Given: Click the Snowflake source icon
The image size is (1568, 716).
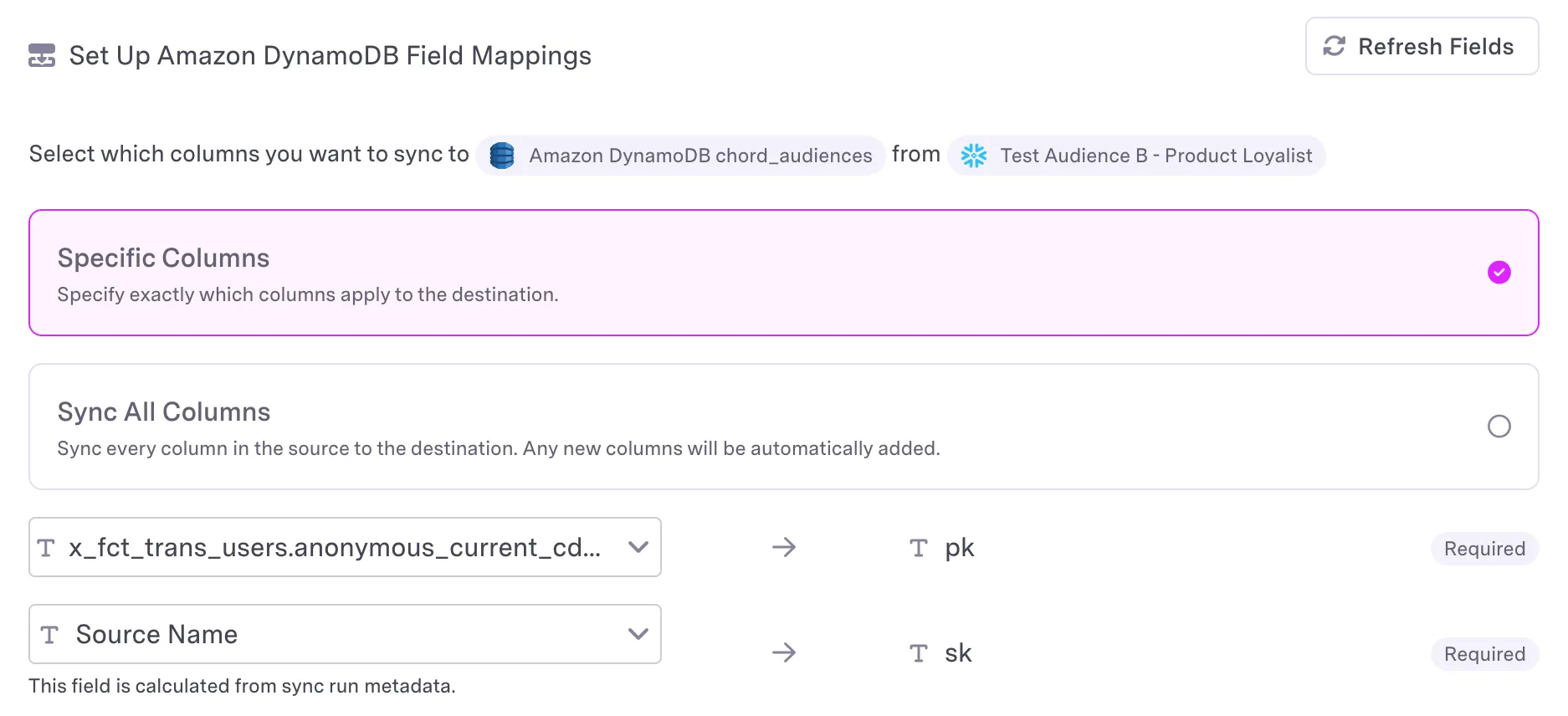Looking at the screenshot, I should (x=974, y=156).
